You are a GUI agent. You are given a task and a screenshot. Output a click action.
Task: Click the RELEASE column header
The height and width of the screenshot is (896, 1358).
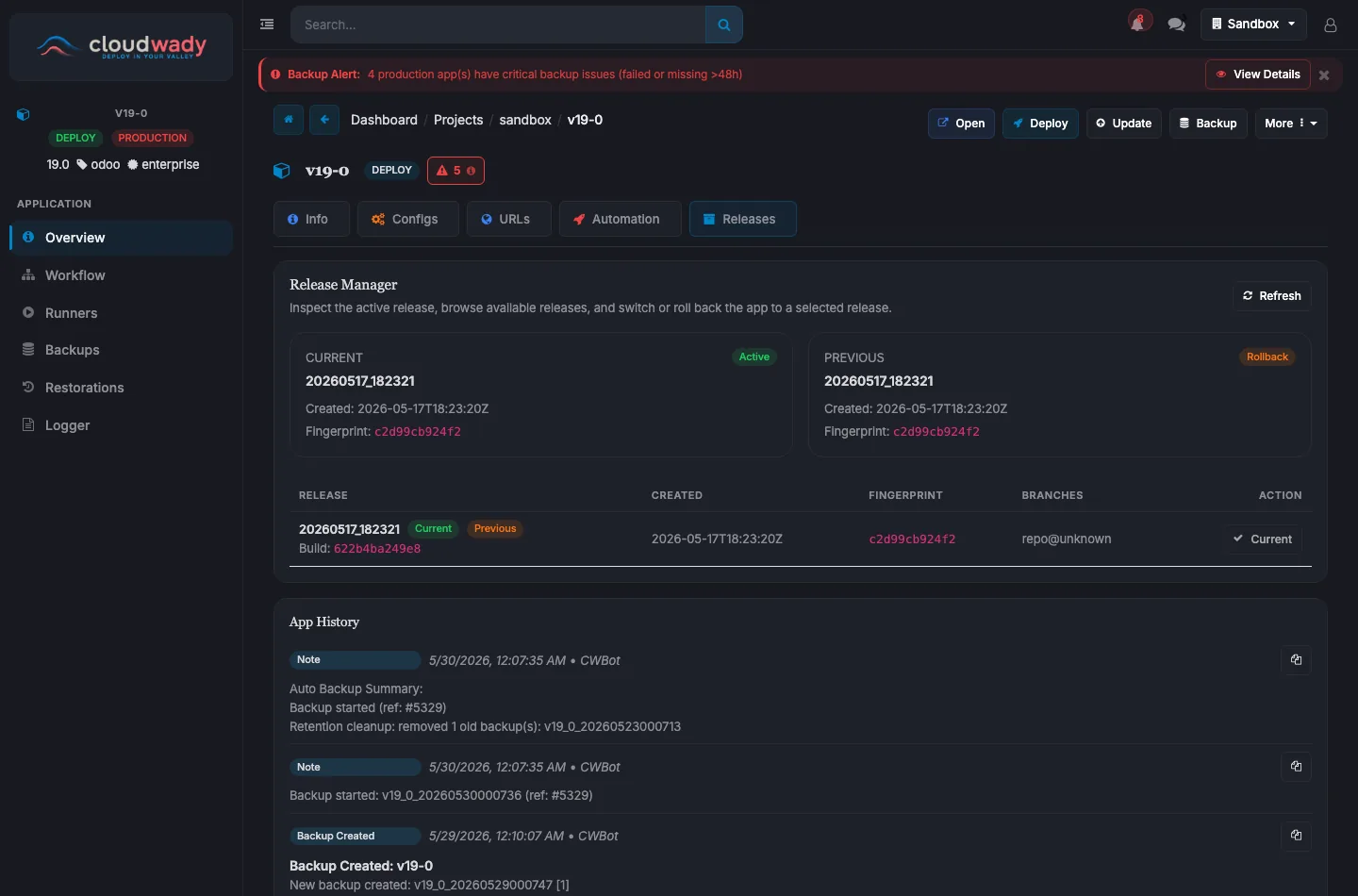point(323,495)
